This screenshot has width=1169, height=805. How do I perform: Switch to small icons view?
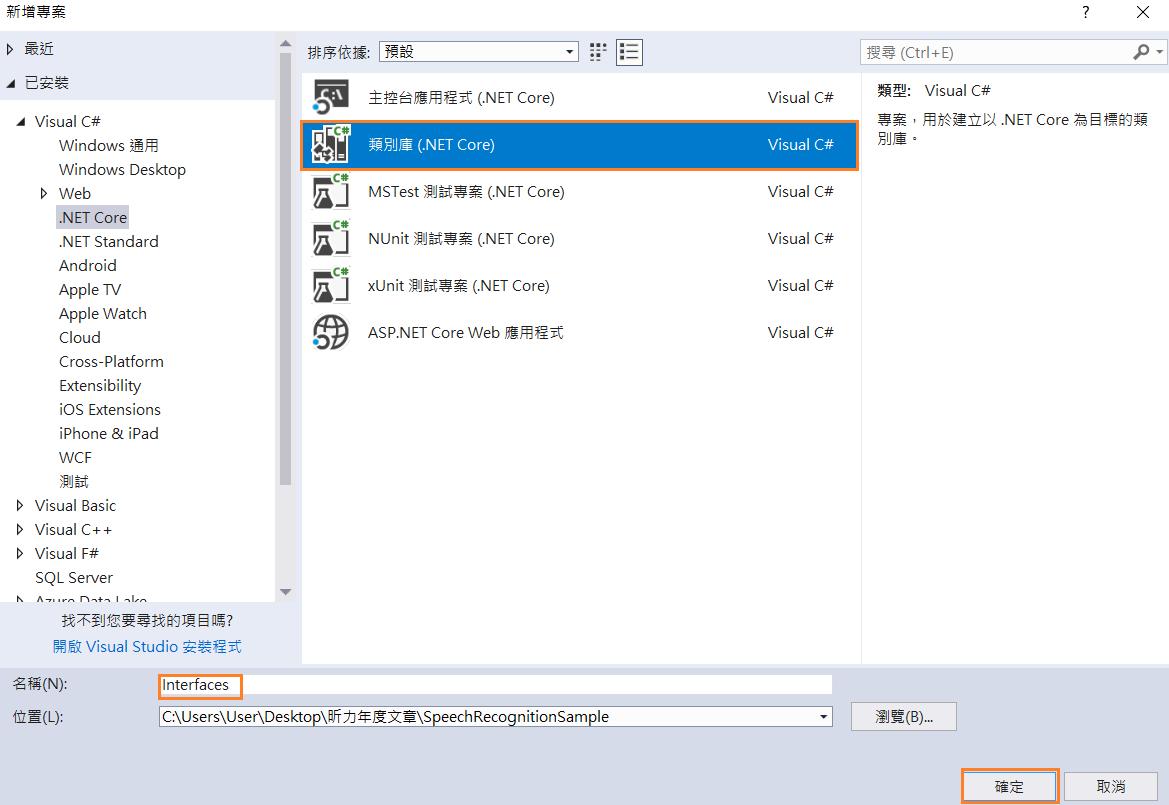tap(598, 52)
